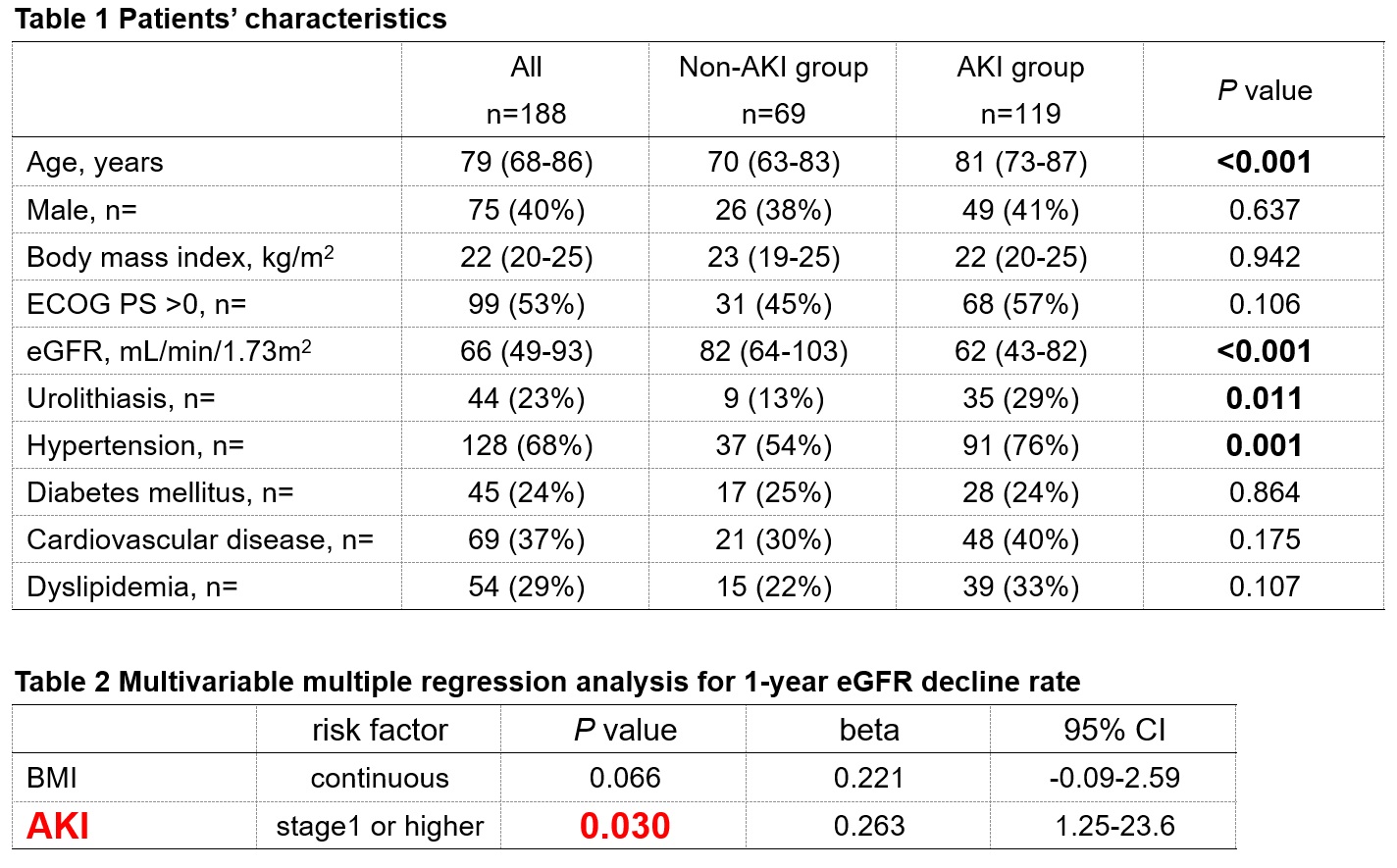Click the Table 1 Patients' characteristics title
Screen dimensions: 1397x868
[x=231, y=19]
